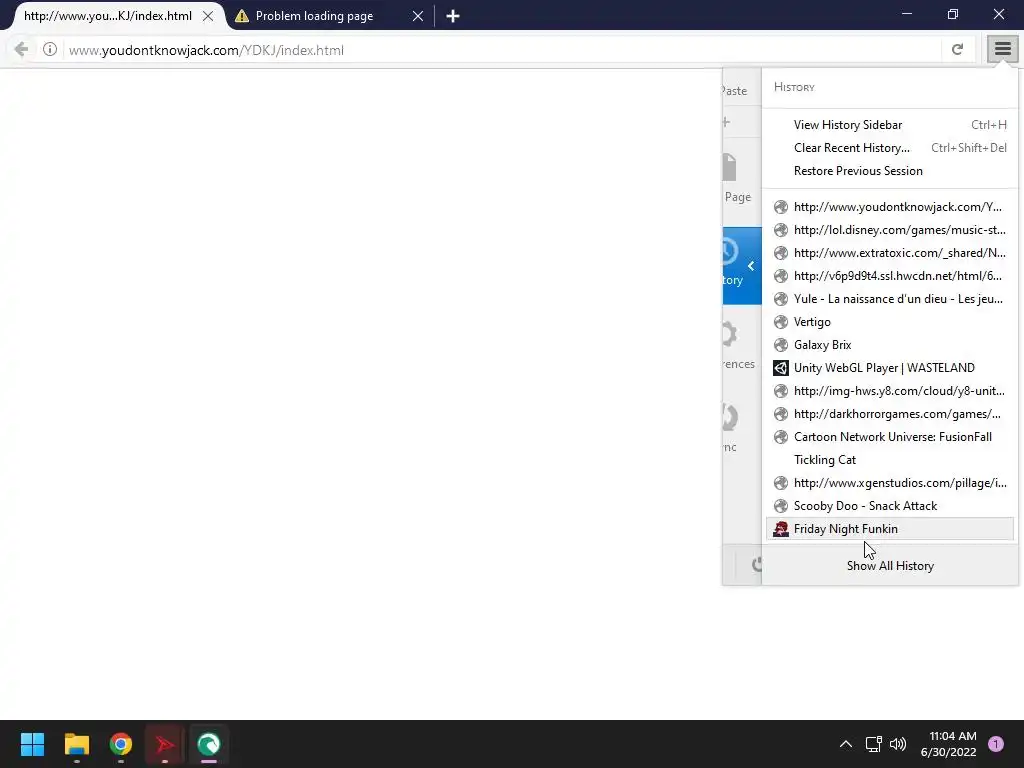
Task: Open extratoxic.com history entry
Action: click(x=889, y=253)
